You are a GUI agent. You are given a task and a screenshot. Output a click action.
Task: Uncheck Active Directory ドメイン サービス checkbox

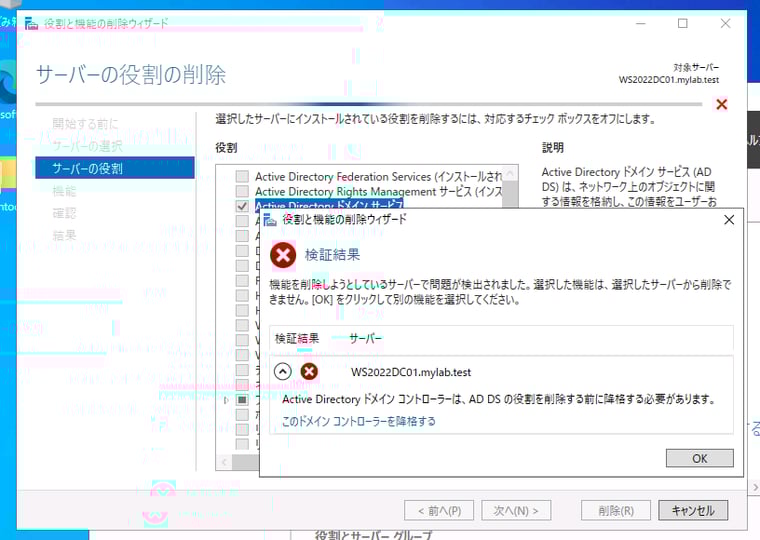pos(242,206)
